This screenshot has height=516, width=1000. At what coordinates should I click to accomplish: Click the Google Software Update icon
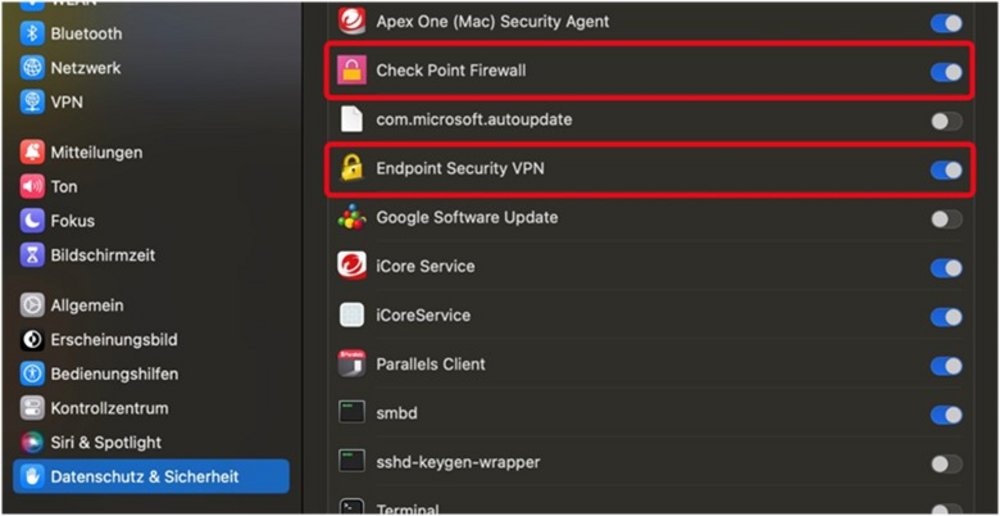(x=351, y=217)
